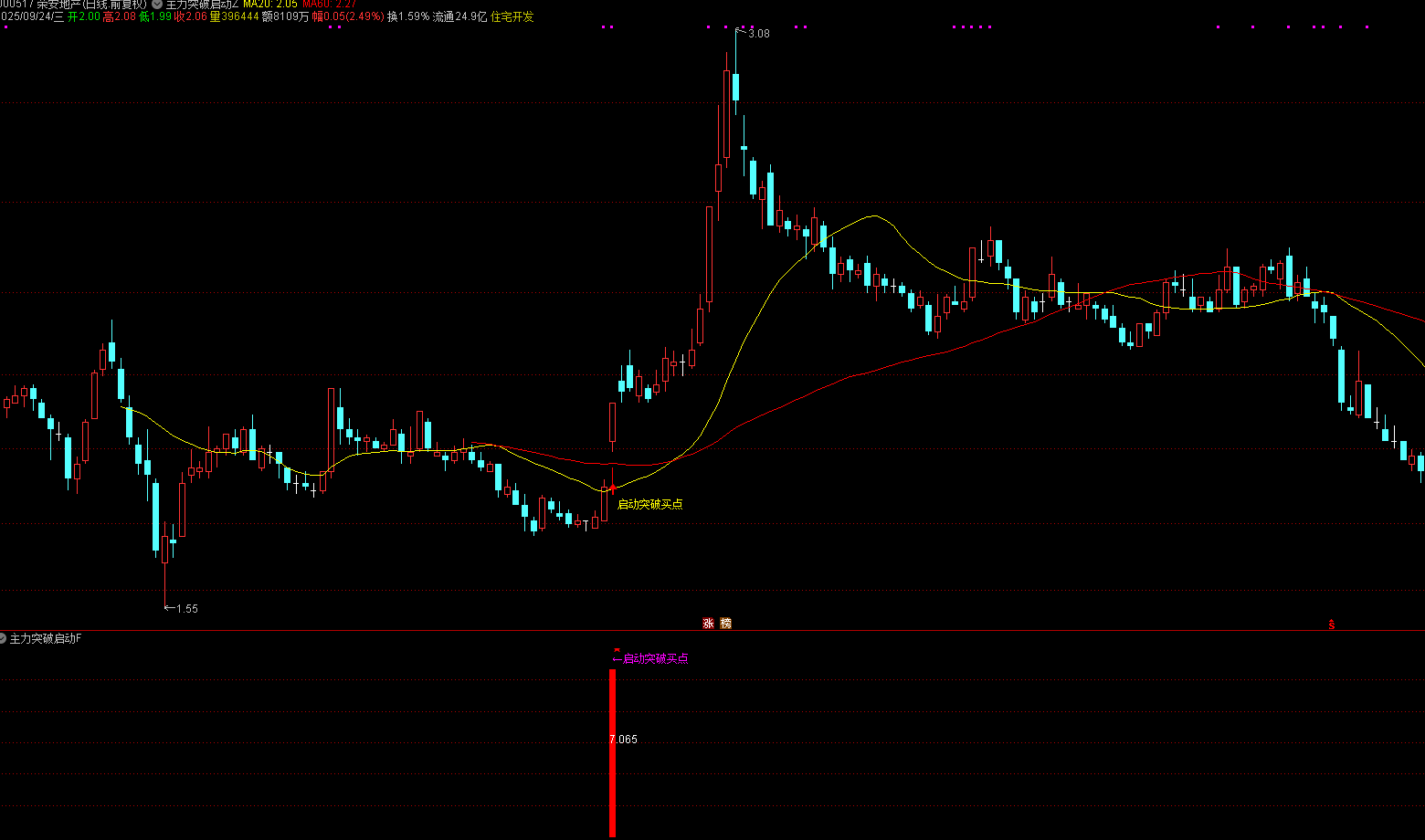Click the 换1.59% turnover rate value
Screen dimensions: 1425x840
pos(407,16)
